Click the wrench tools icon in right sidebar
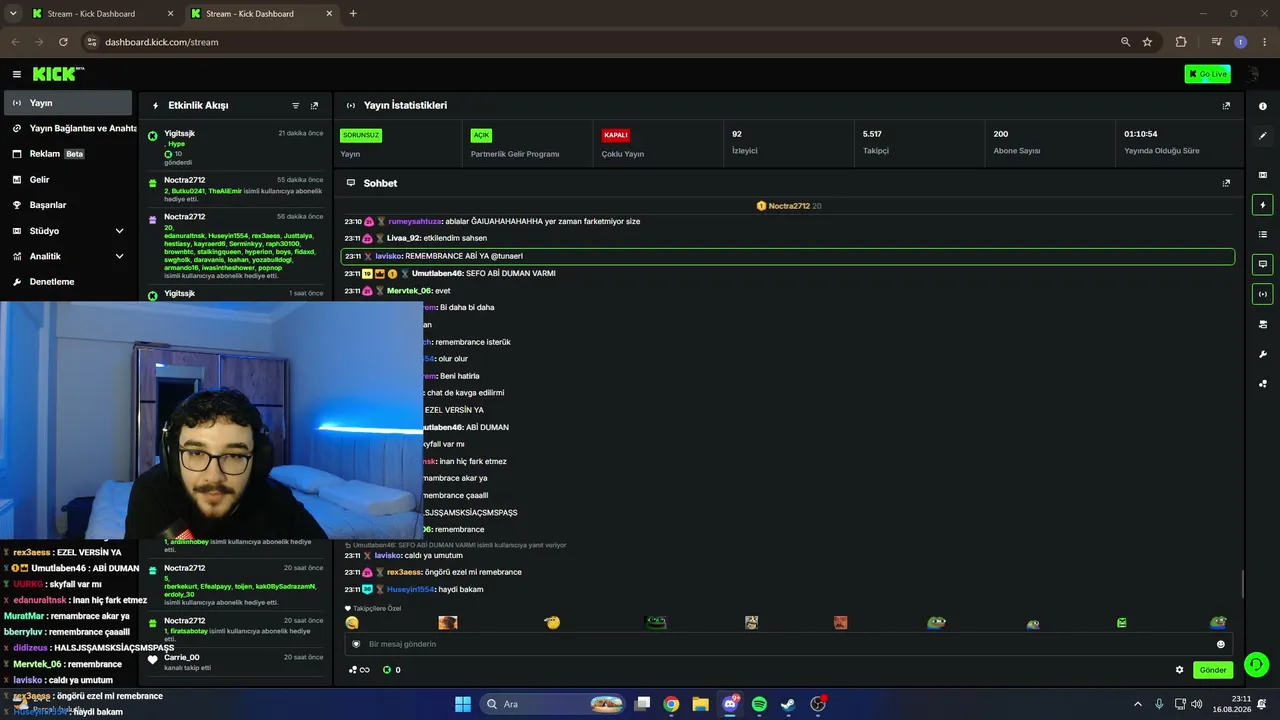The image size is (1280, 720). click(1262, 354)
